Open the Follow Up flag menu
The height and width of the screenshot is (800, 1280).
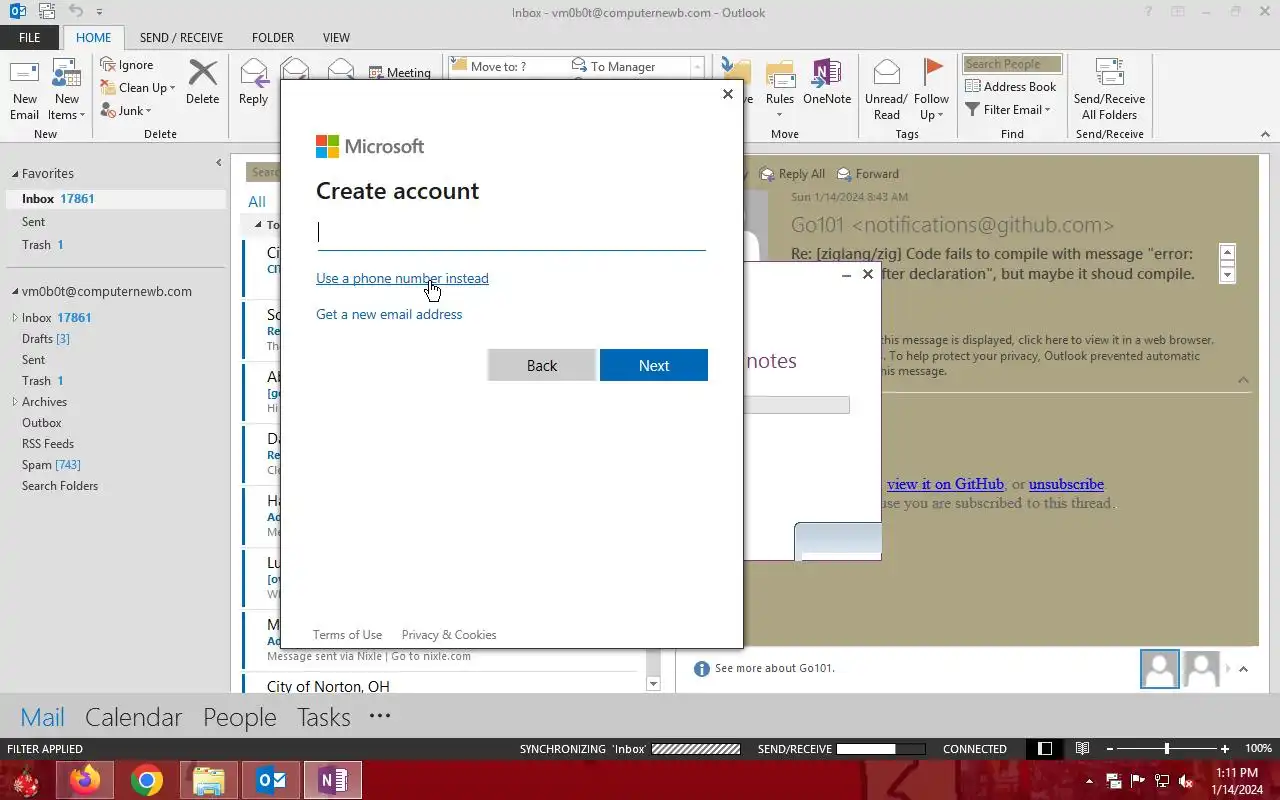coord(931,90)
